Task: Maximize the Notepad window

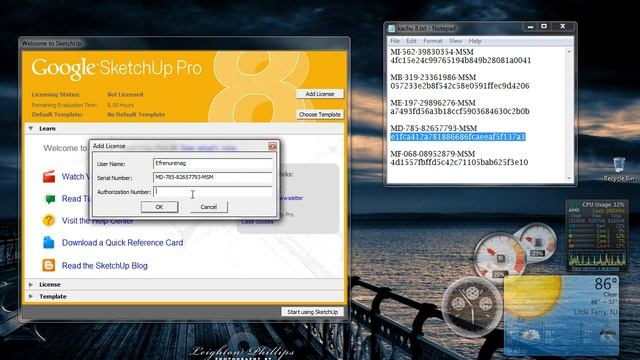Action: click(544, 27)
